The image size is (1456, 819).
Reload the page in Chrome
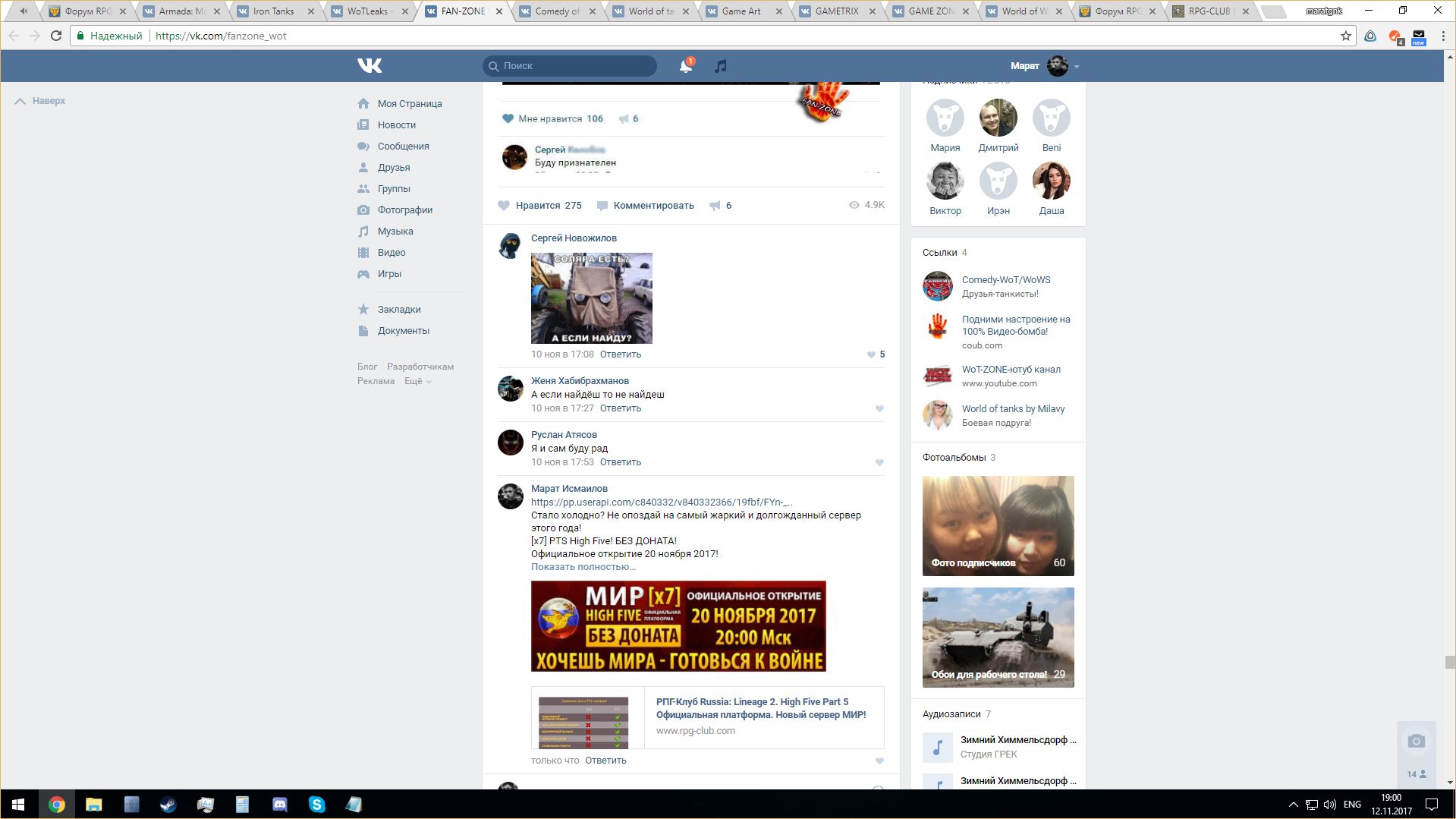(56, 36)
